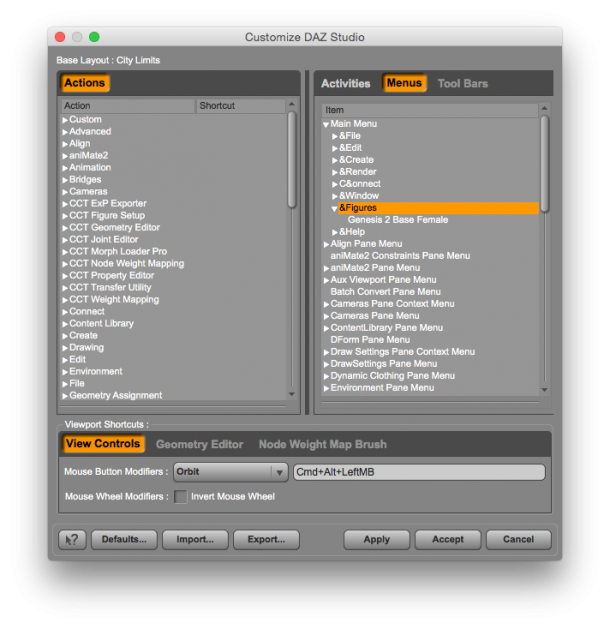Expand the aniMate2 action group
The image size is (610, 629).
point(65,156)
